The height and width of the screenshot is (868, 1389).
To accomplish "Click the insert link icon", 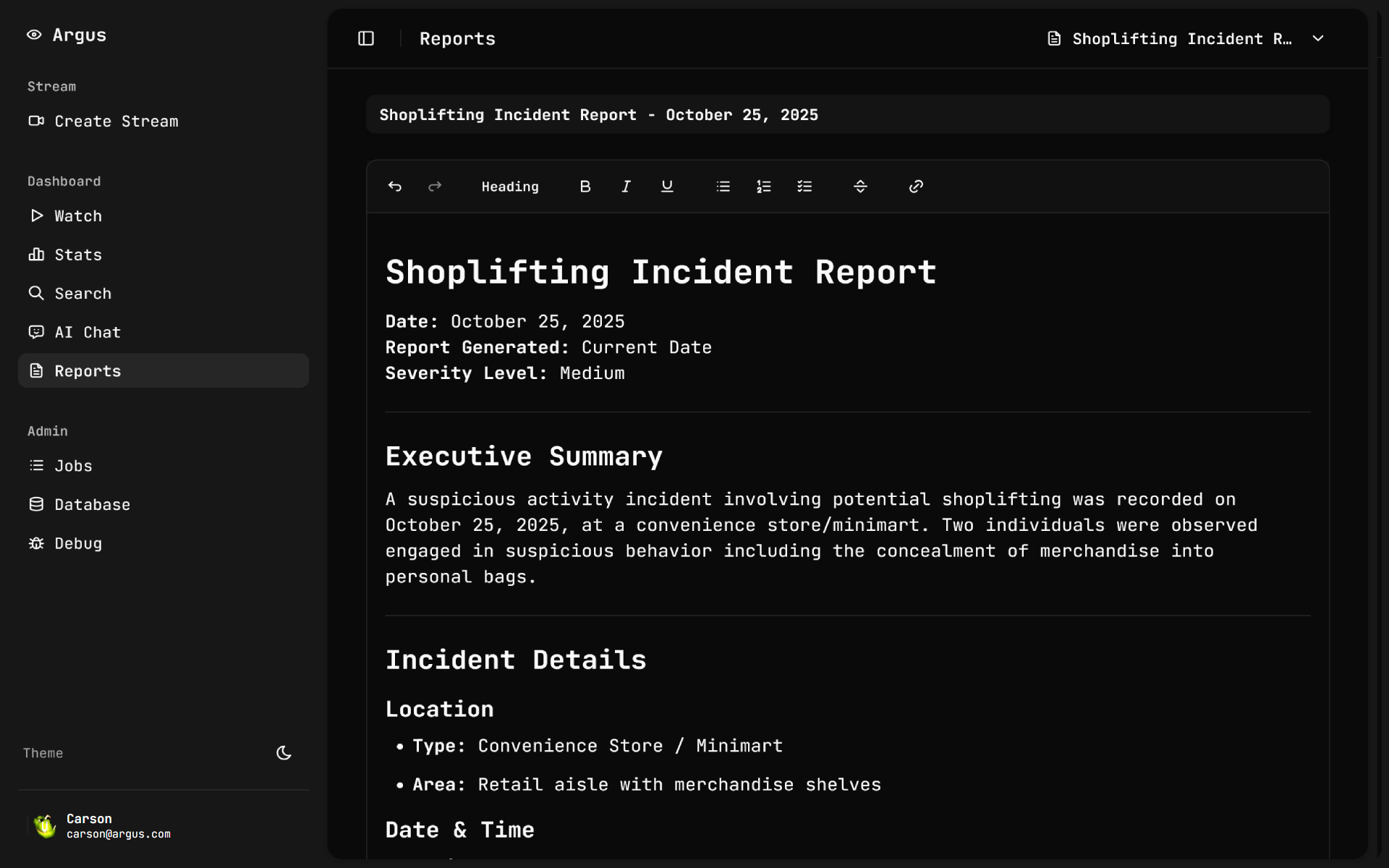I will tap(916, 187).
